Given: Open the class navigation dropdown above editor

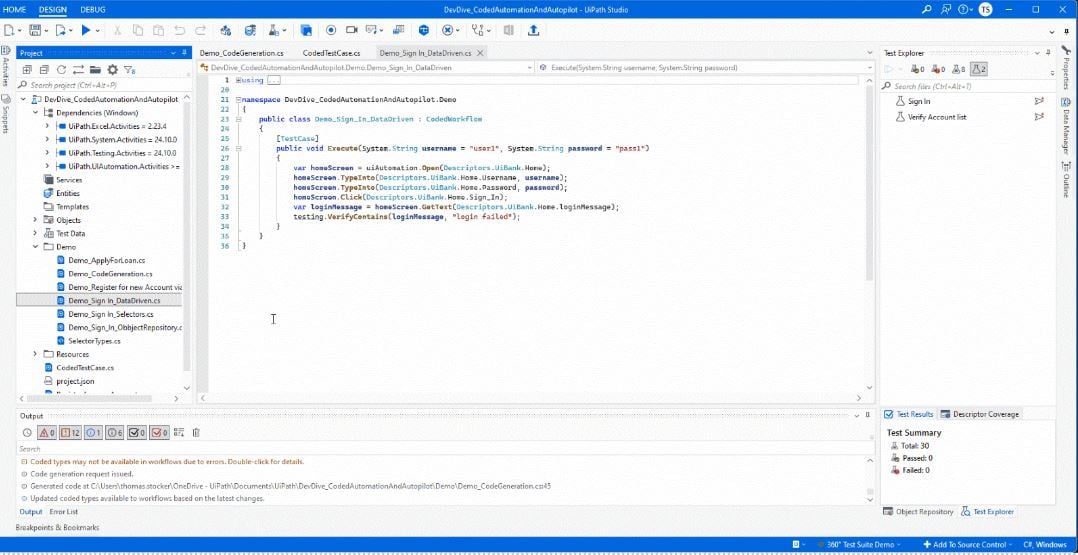Looking at the screenshot, I should (x=529, y=68).
